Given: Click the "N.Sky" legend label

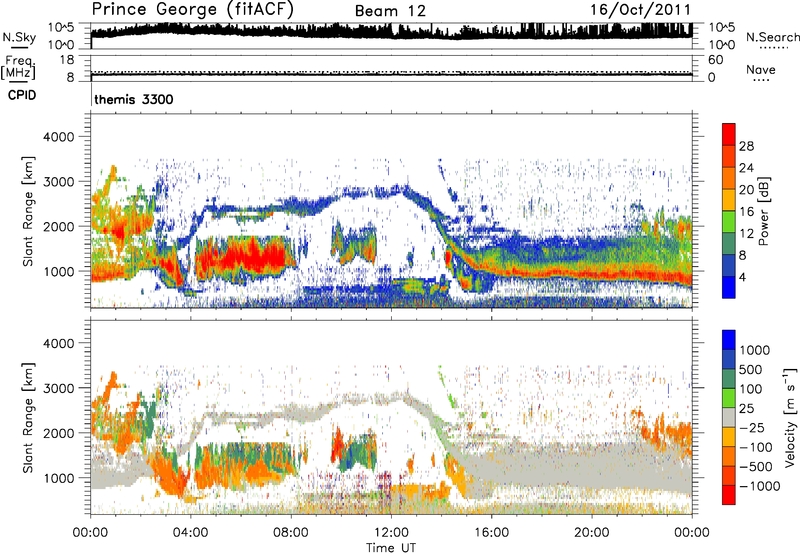Looking at the screenshot, I should tap(19, 37).
